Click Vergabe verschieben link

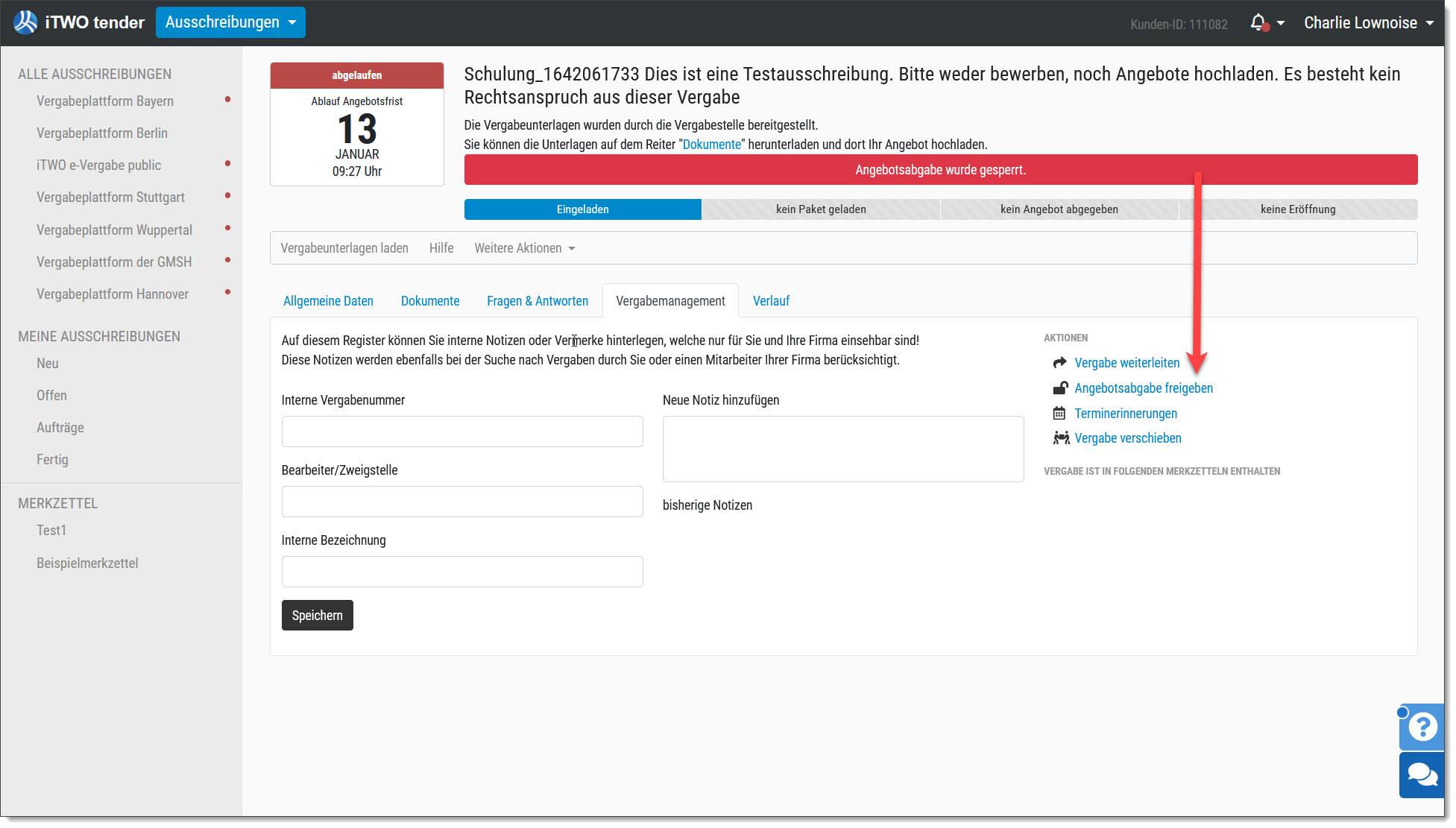tap(1128, 438)
